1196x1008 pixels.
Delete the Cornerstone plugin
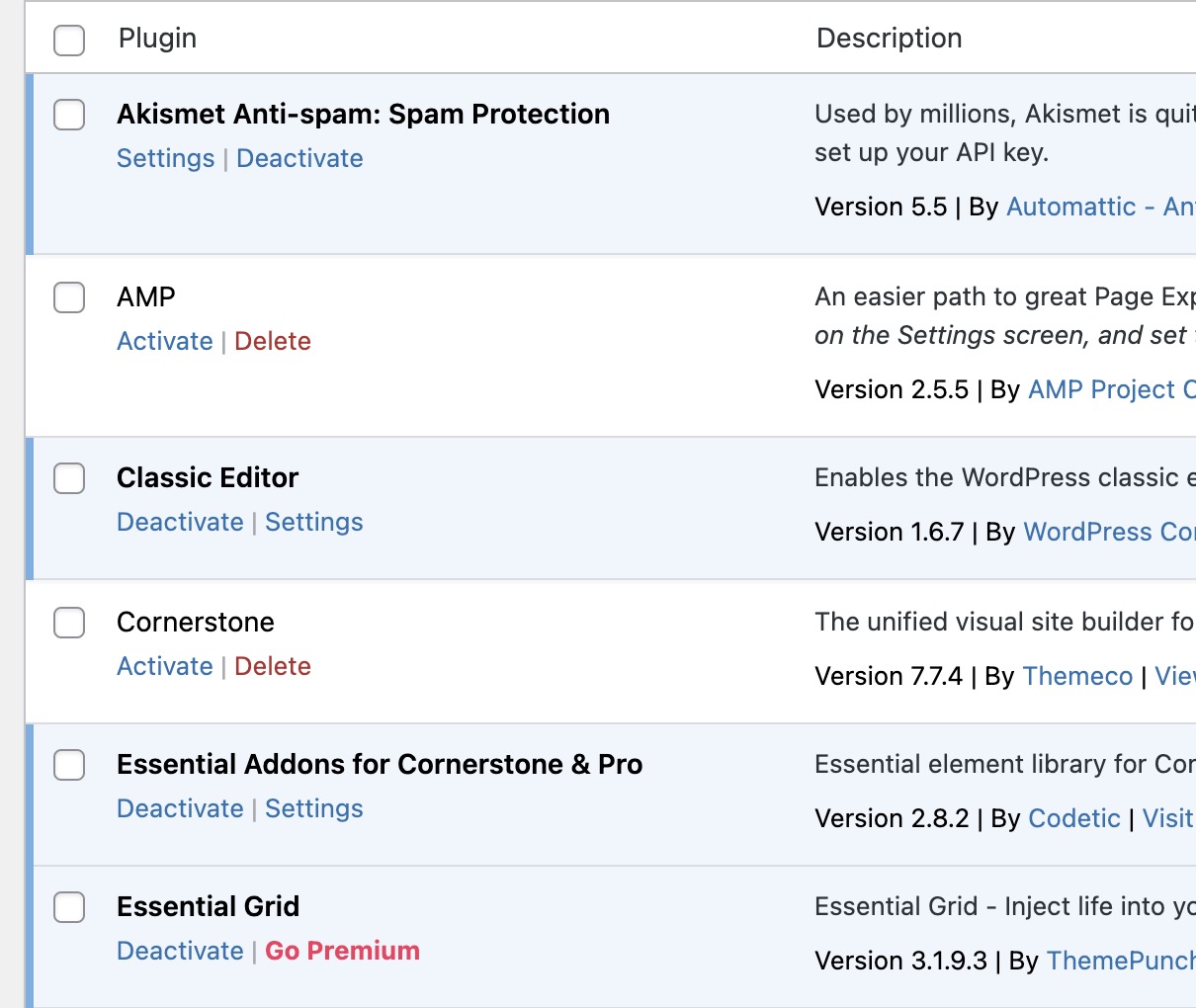click(273, 666)
